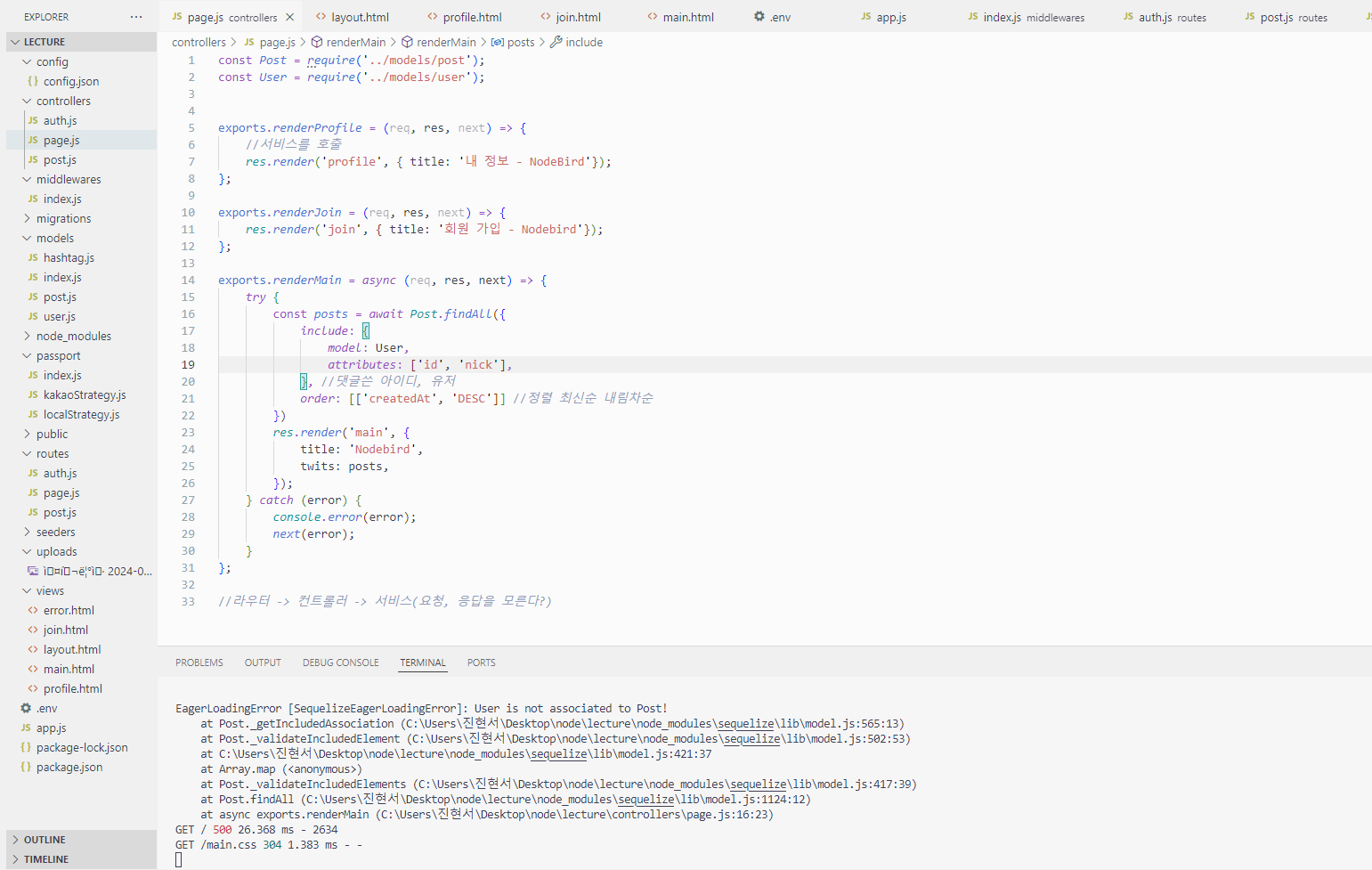Click controllers in the breadcrumb path

pyautogui.click(x=199, y=42)
